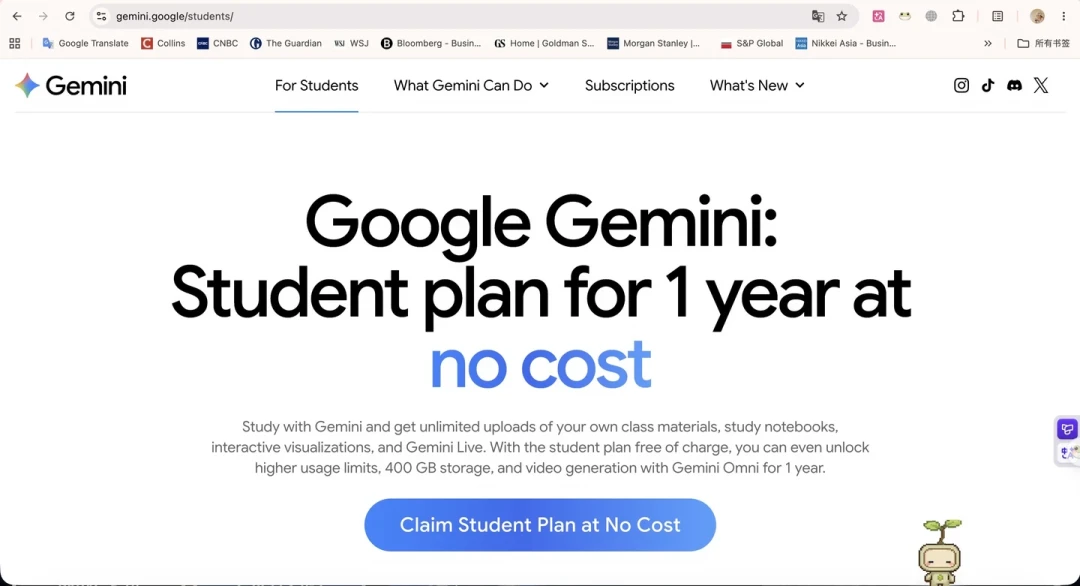Open the CNBC bookmark
The image size is (1080, 586).
pyautogui.click(x=218, y=43)
